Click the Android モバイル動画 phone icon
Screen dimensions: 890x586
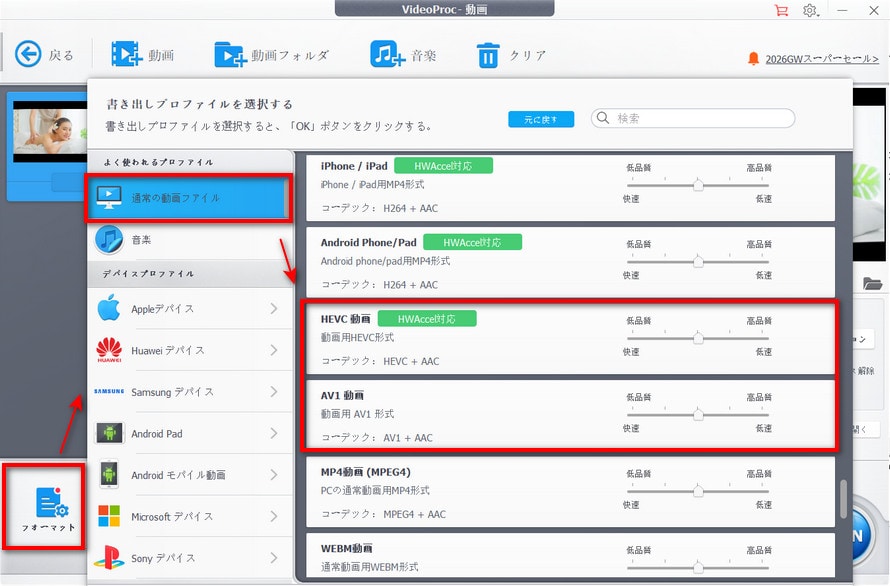coord(109,474)
